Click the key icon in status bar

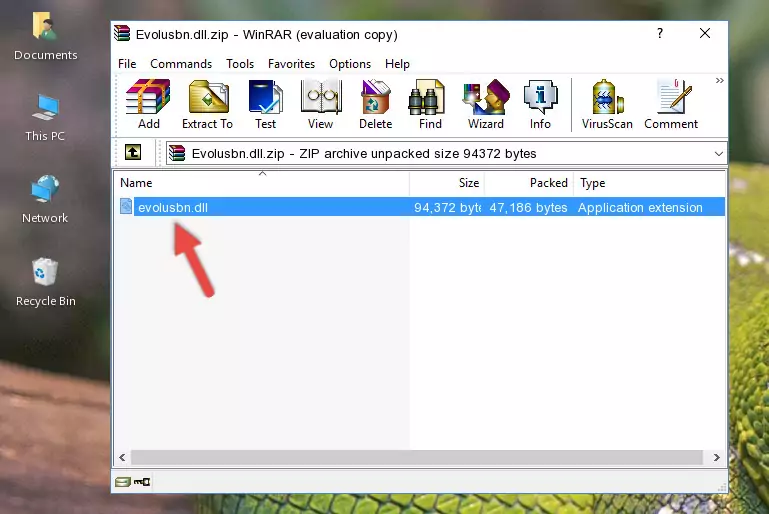click(142, 482)
